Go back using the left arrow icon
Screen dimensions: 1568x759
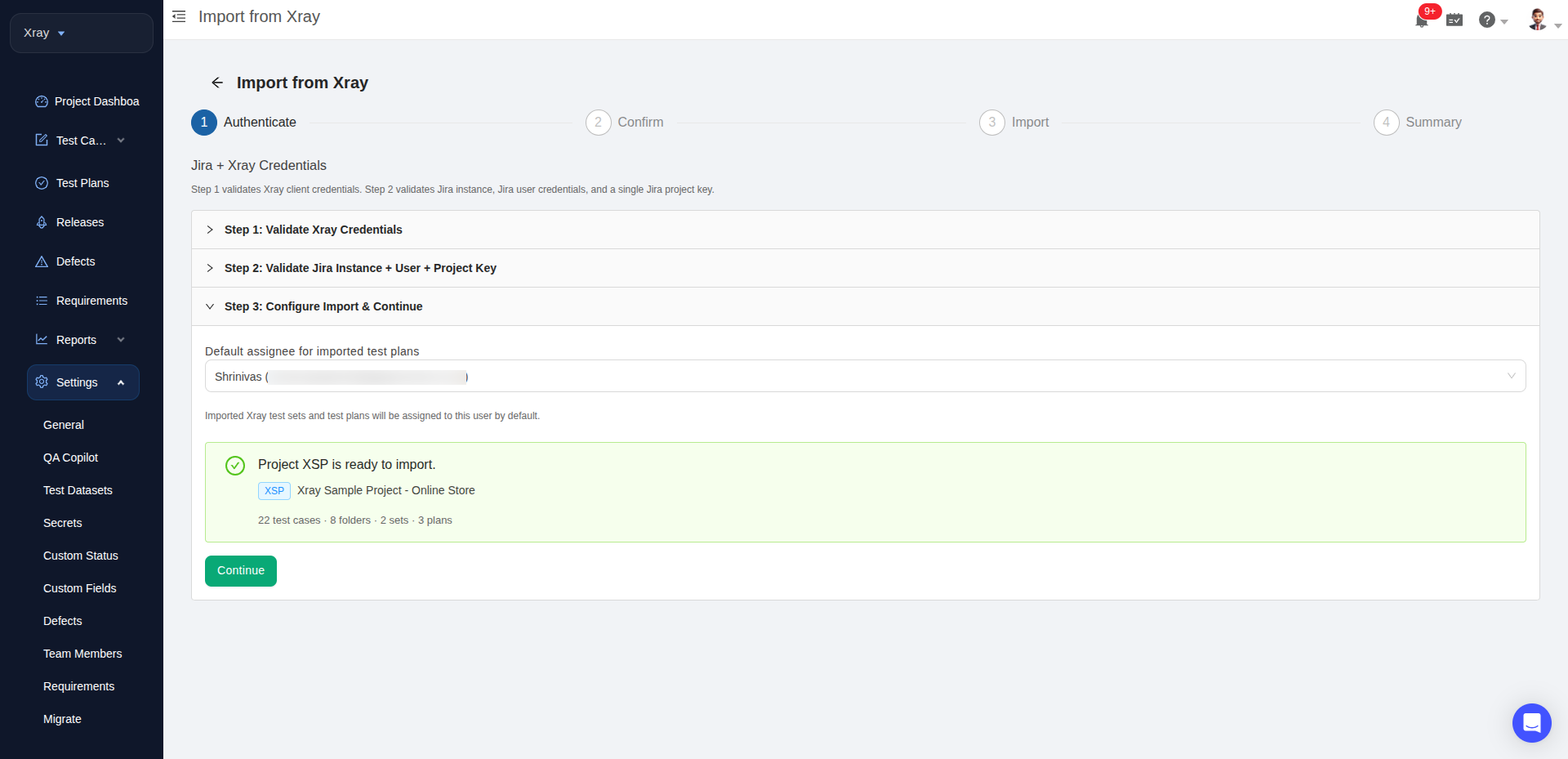point(217,83)
